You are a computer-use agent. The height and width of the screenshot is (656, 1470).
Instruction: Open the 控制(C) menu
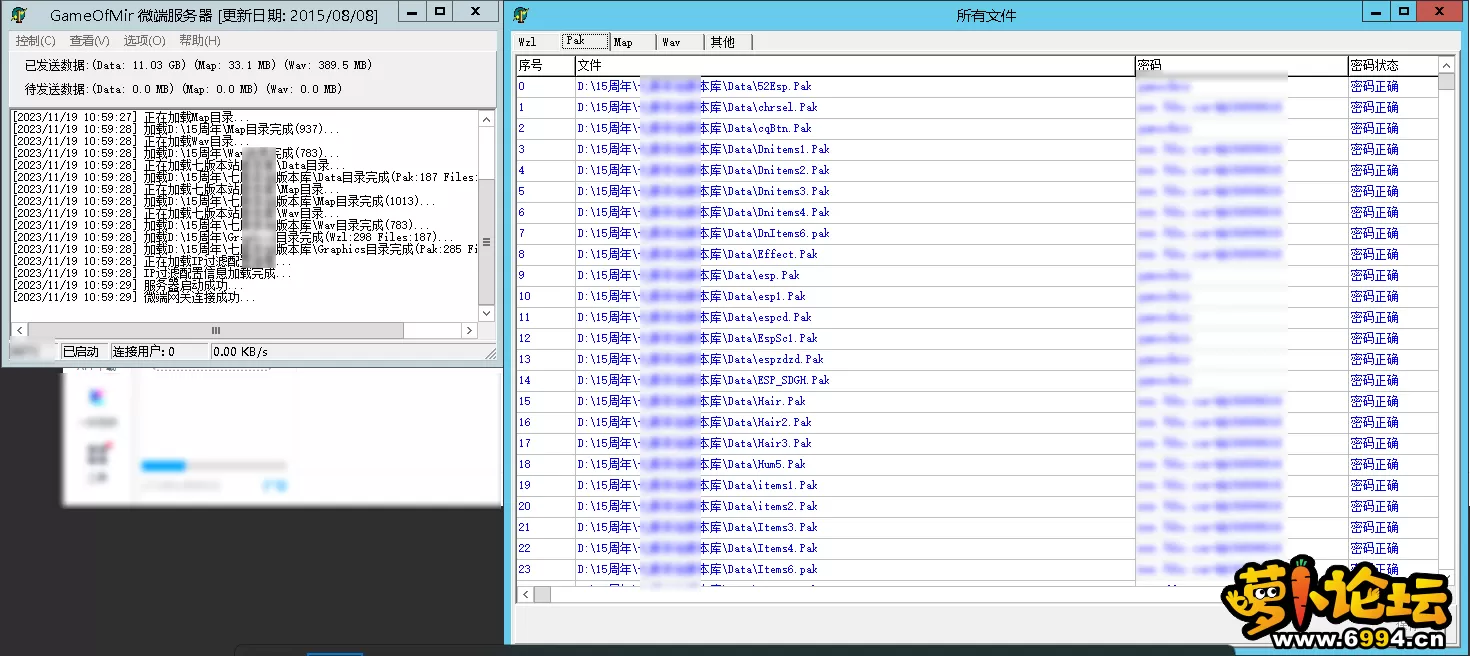point(35,41)
